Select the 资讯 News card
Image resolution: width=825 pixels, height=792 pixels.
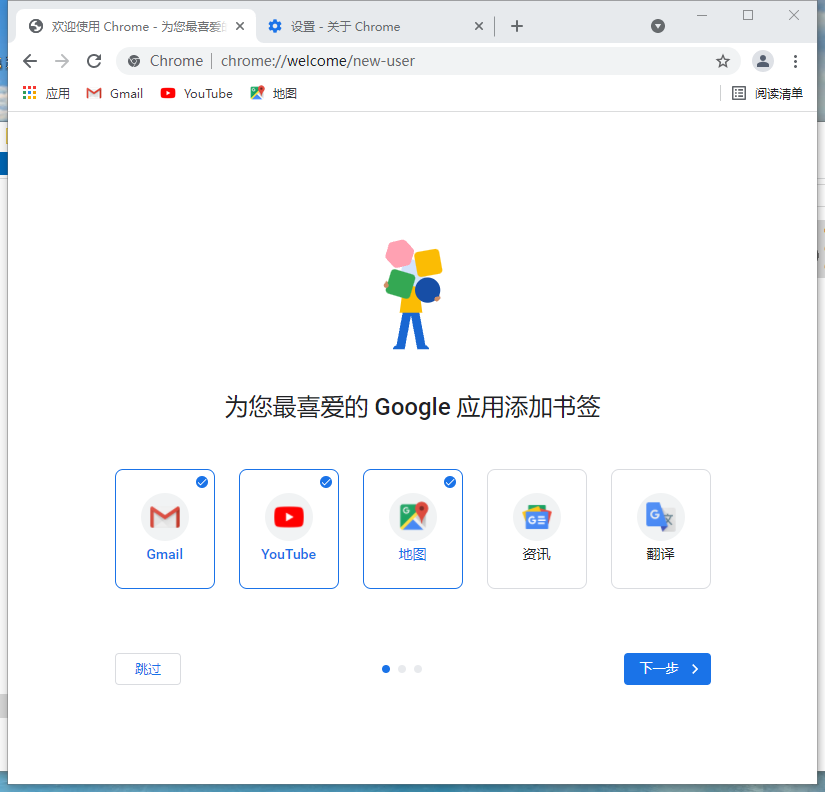[536, 528]
